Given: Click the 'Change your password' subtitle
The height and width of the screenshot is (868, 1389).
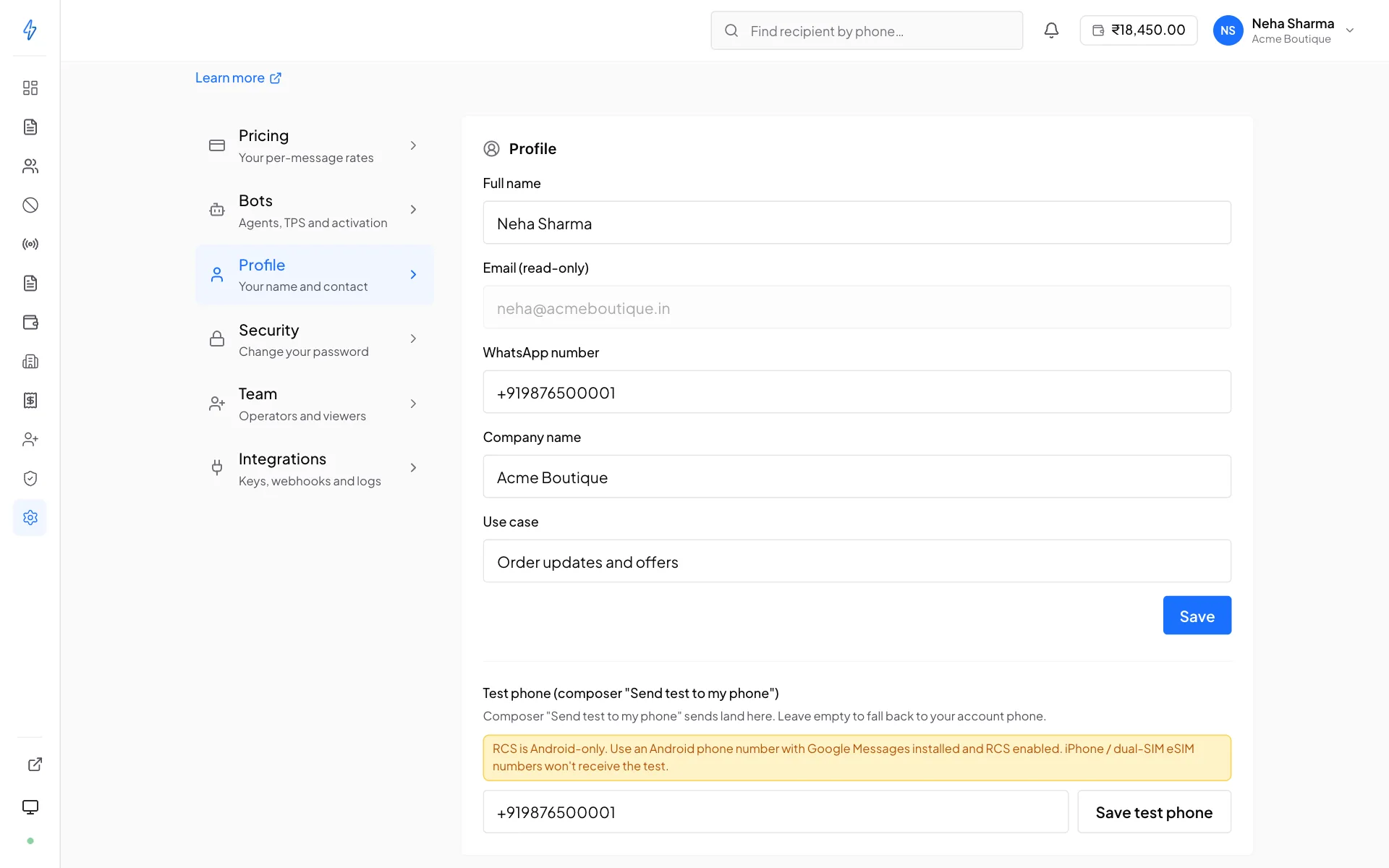Looking at the screenshot, I should tap(304, 352).
